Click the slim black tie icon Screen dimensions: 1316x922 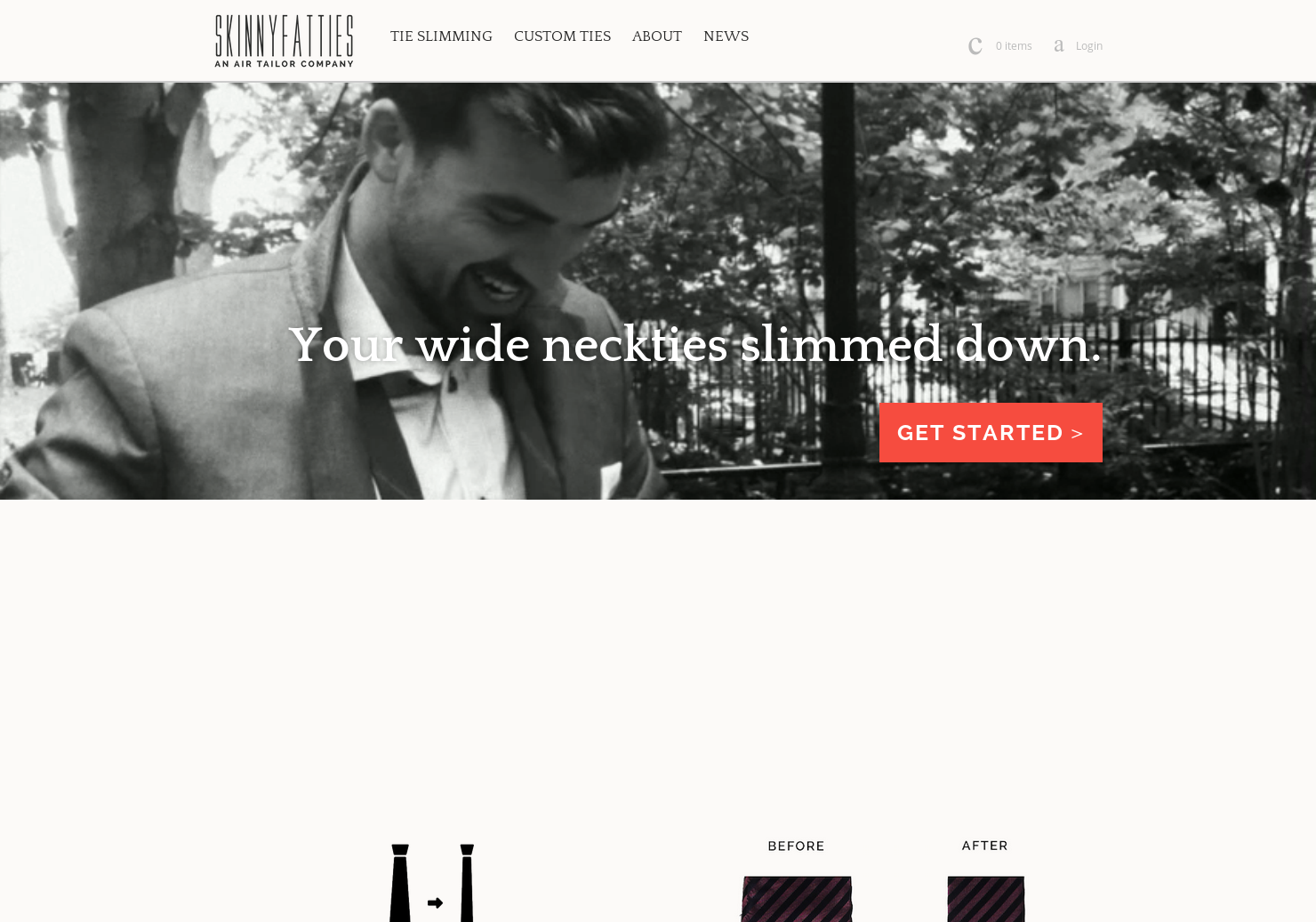coord(467,883)
